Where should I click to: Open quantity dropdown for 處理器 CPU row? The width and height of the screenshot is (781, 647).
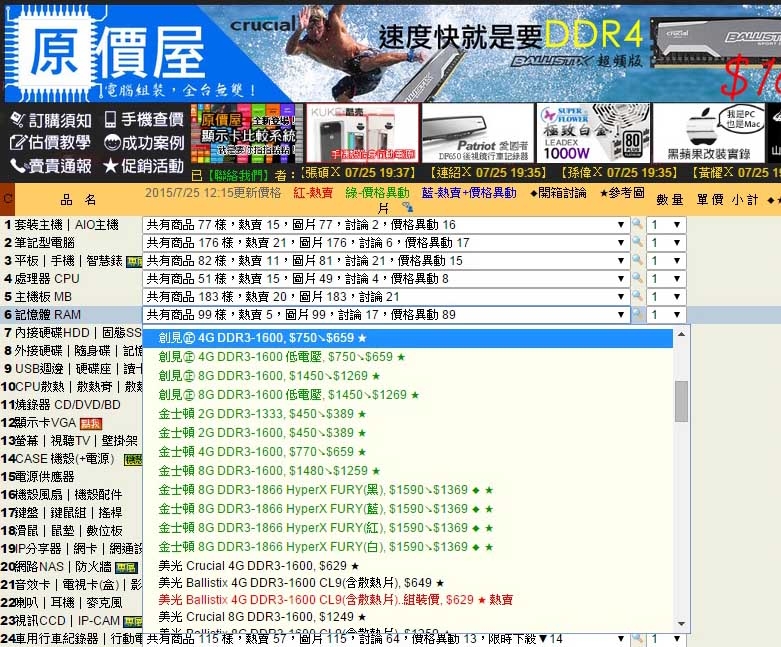(666, 278)
